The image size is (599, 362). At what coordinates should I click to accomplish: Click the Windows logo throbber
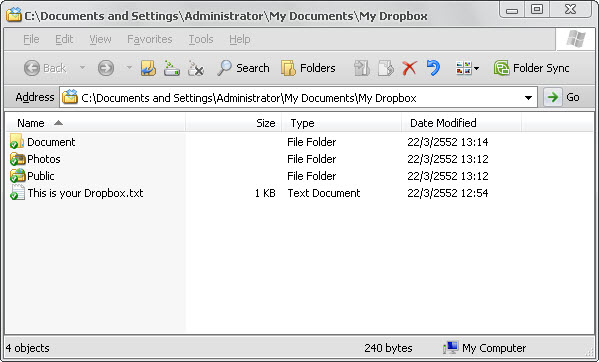tap(576, 39)
